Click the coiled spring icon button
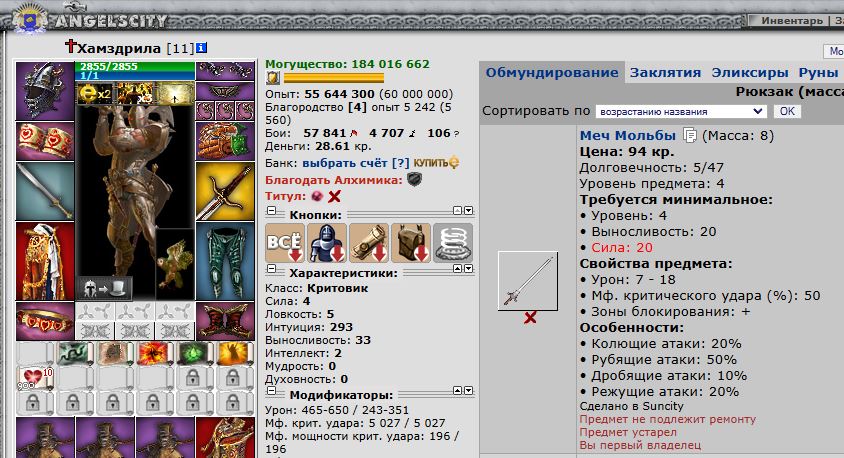 (453, 243)
